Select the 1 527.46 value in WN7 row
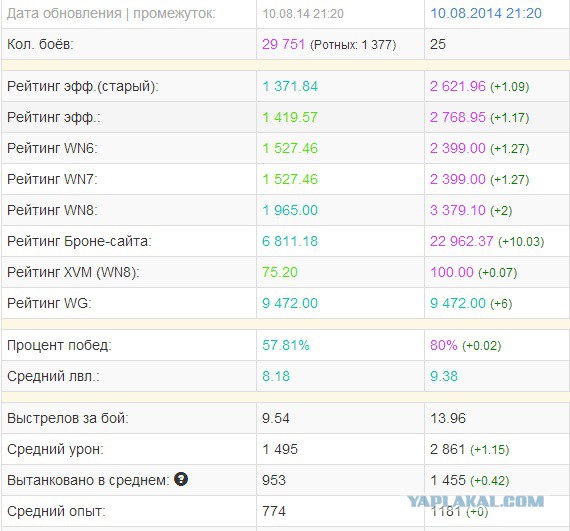Image resolution: width=570 pixels, height=531 pixels. click(290, 179)
